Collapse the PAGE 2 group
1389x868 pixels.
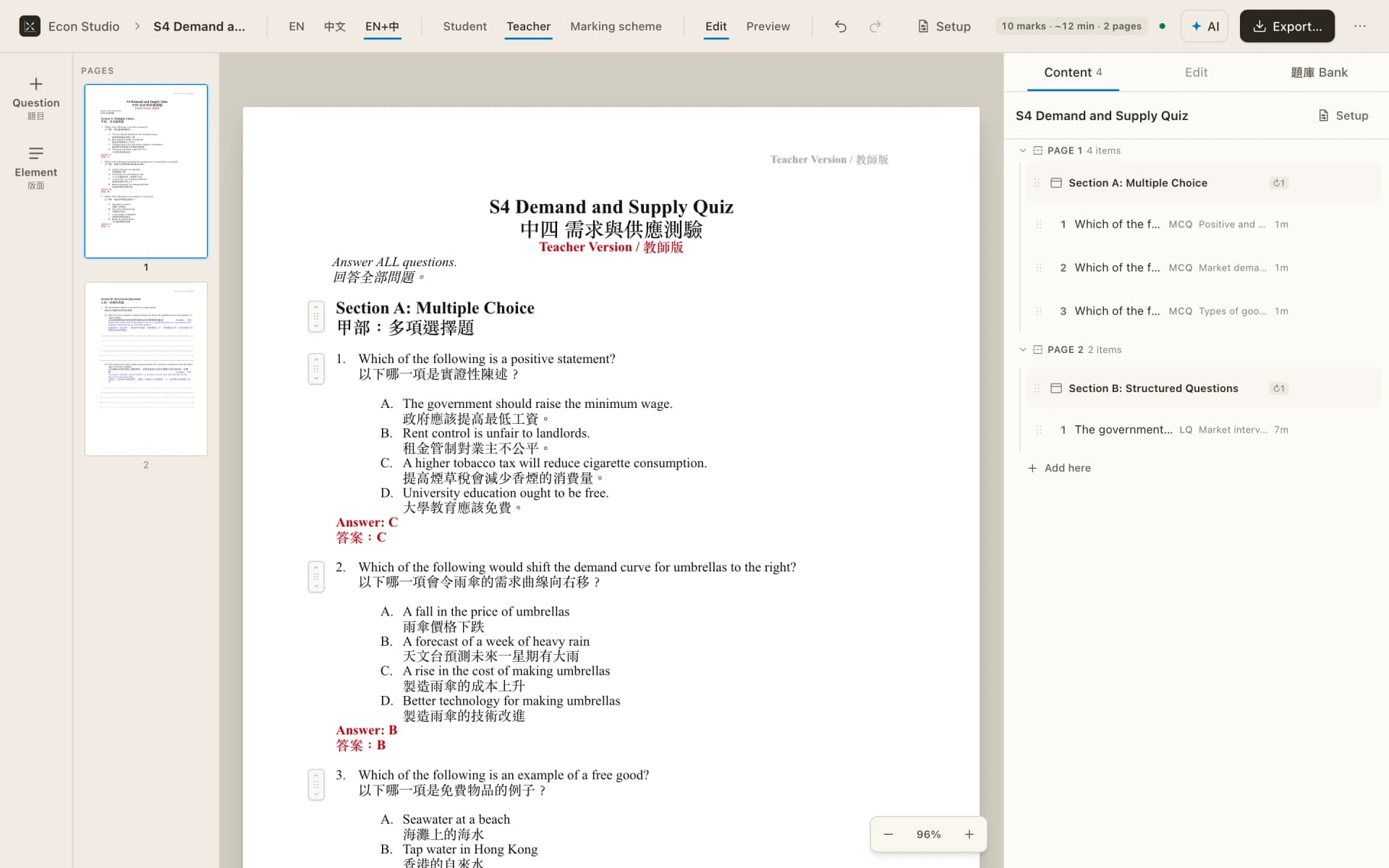1023,349
